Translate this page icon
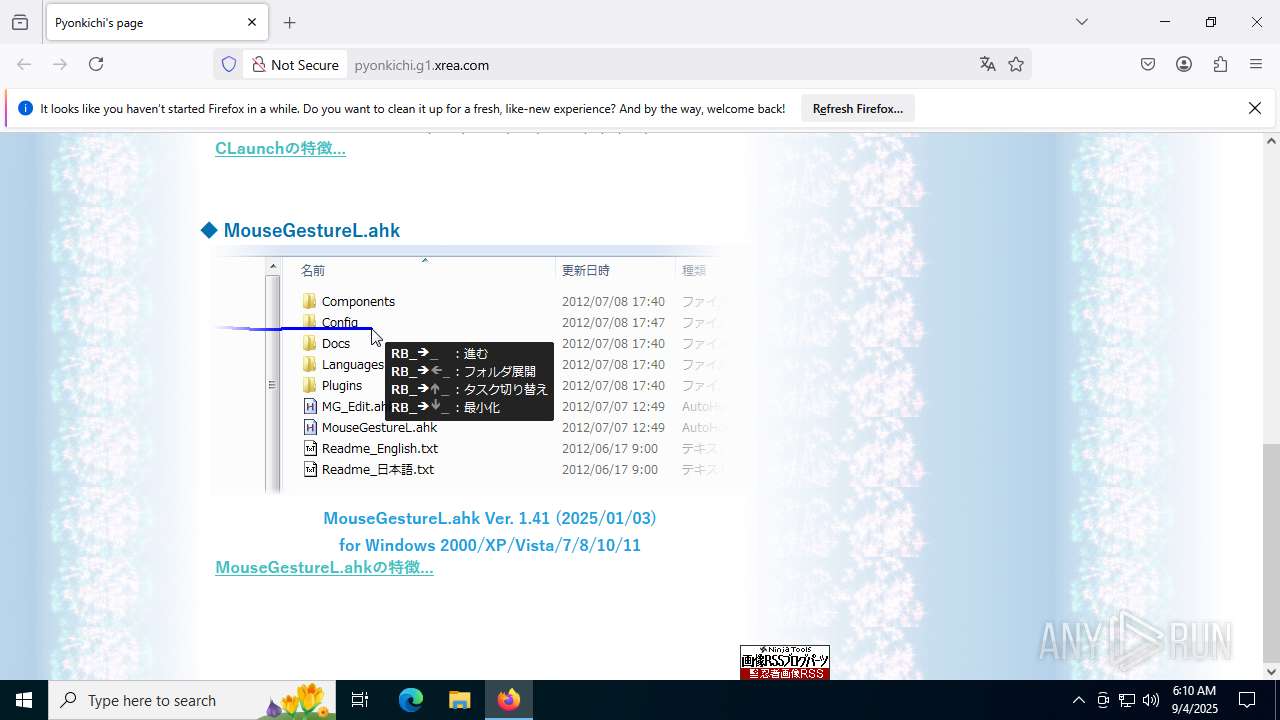 [x=988, y=64]
